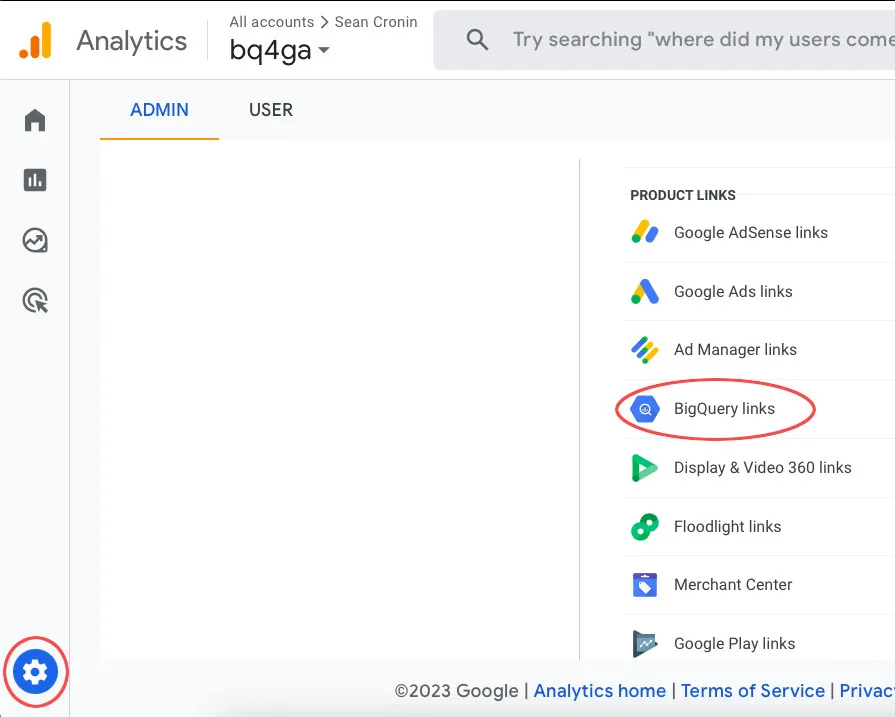Open the Terms of Service link

click(752, 691)
